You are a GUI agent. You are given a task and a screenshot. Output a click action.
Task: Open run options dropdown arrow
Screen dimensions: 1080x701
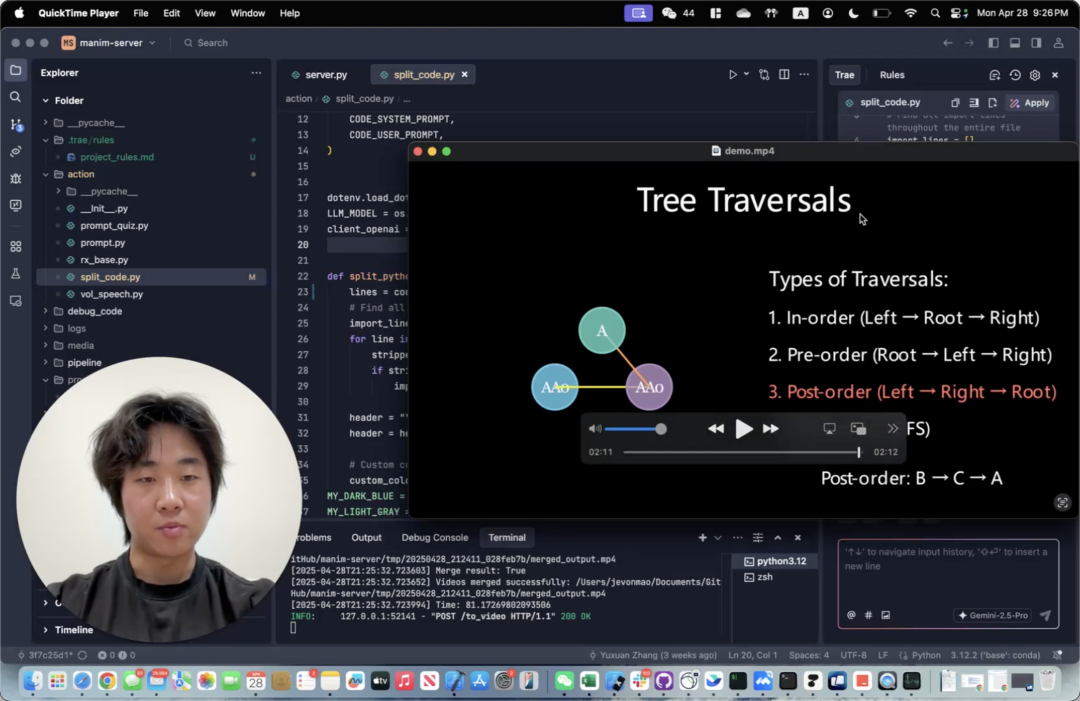click(x=746, y=74)
